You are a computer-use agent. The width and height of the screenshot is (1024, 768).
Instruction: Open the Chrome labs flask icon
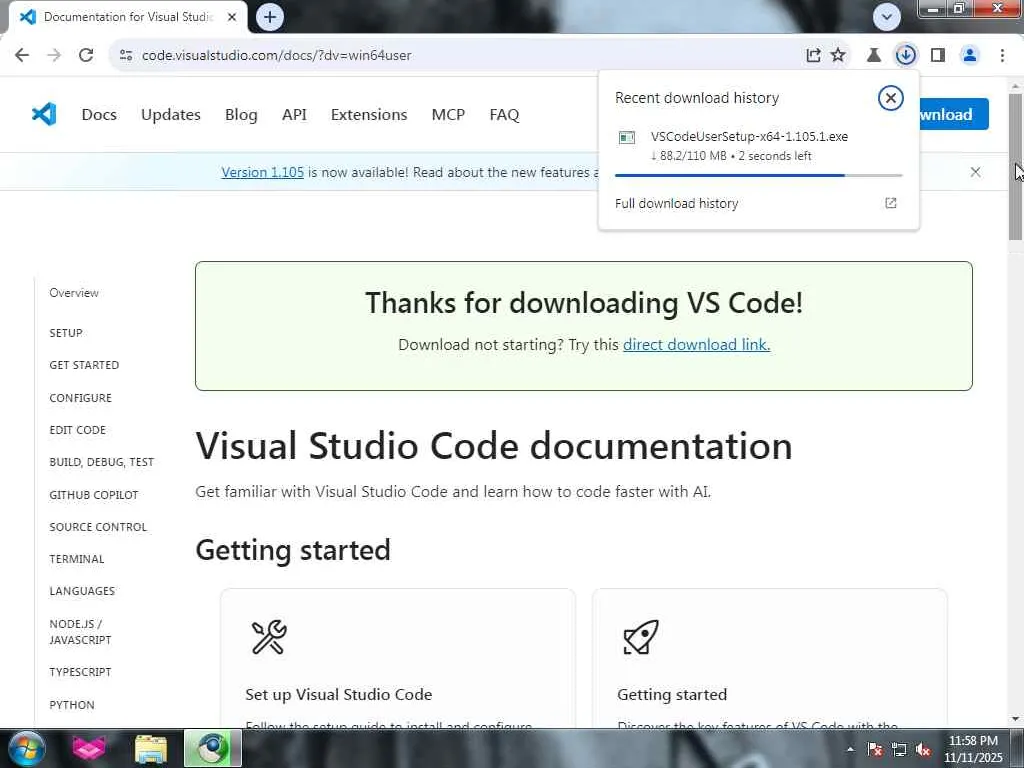tap(874, 56)
